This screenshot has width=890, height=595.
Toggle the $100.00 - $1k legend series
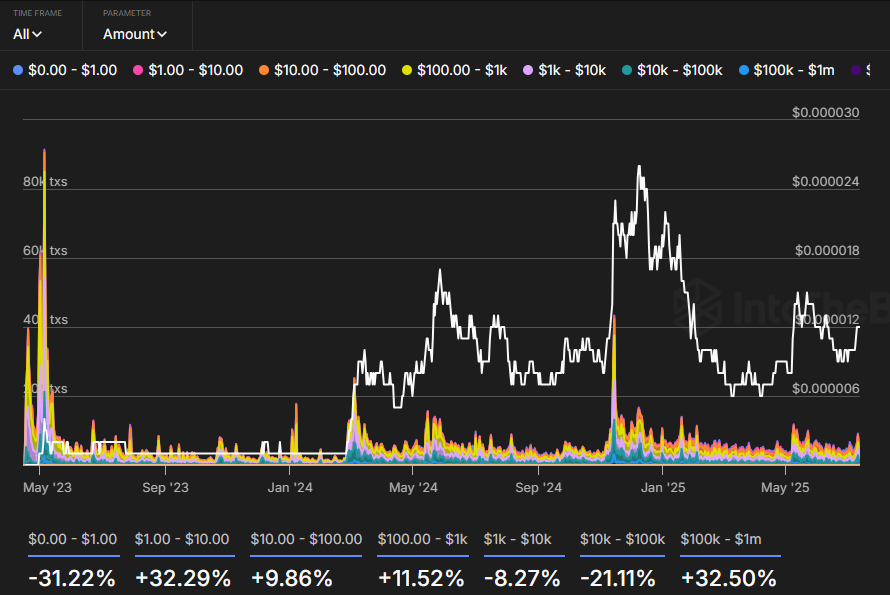[455, 70]
